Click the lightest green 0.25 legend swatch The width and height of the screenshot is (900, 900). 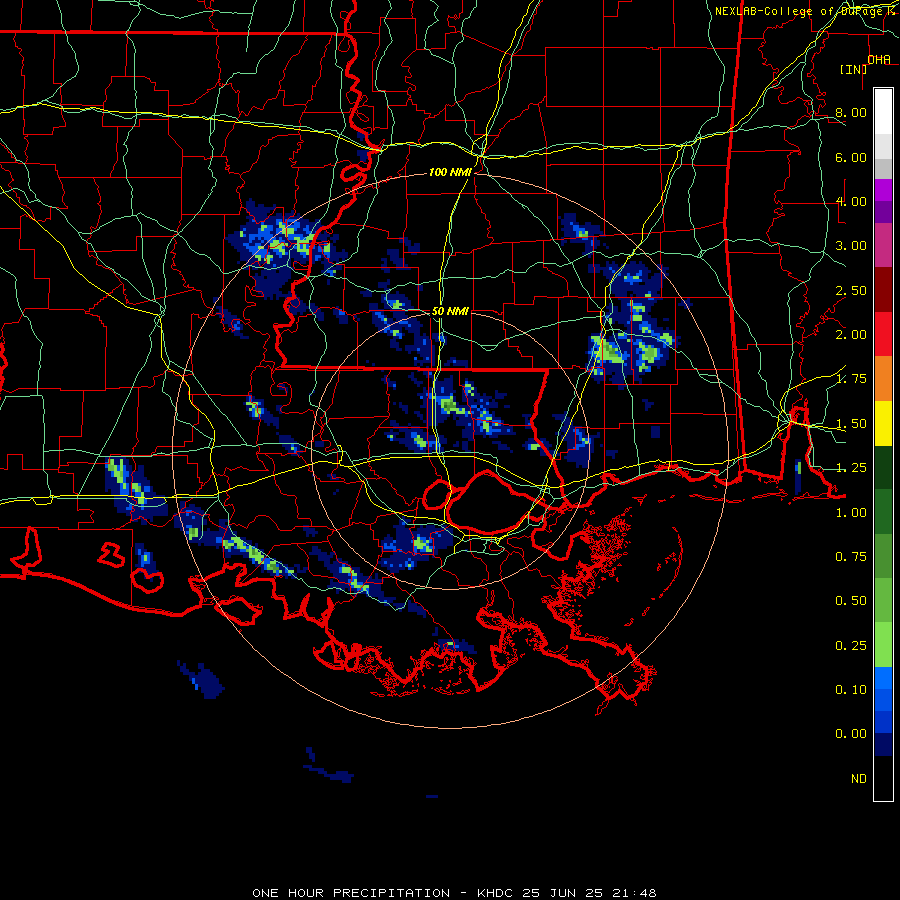click(883, 645)
